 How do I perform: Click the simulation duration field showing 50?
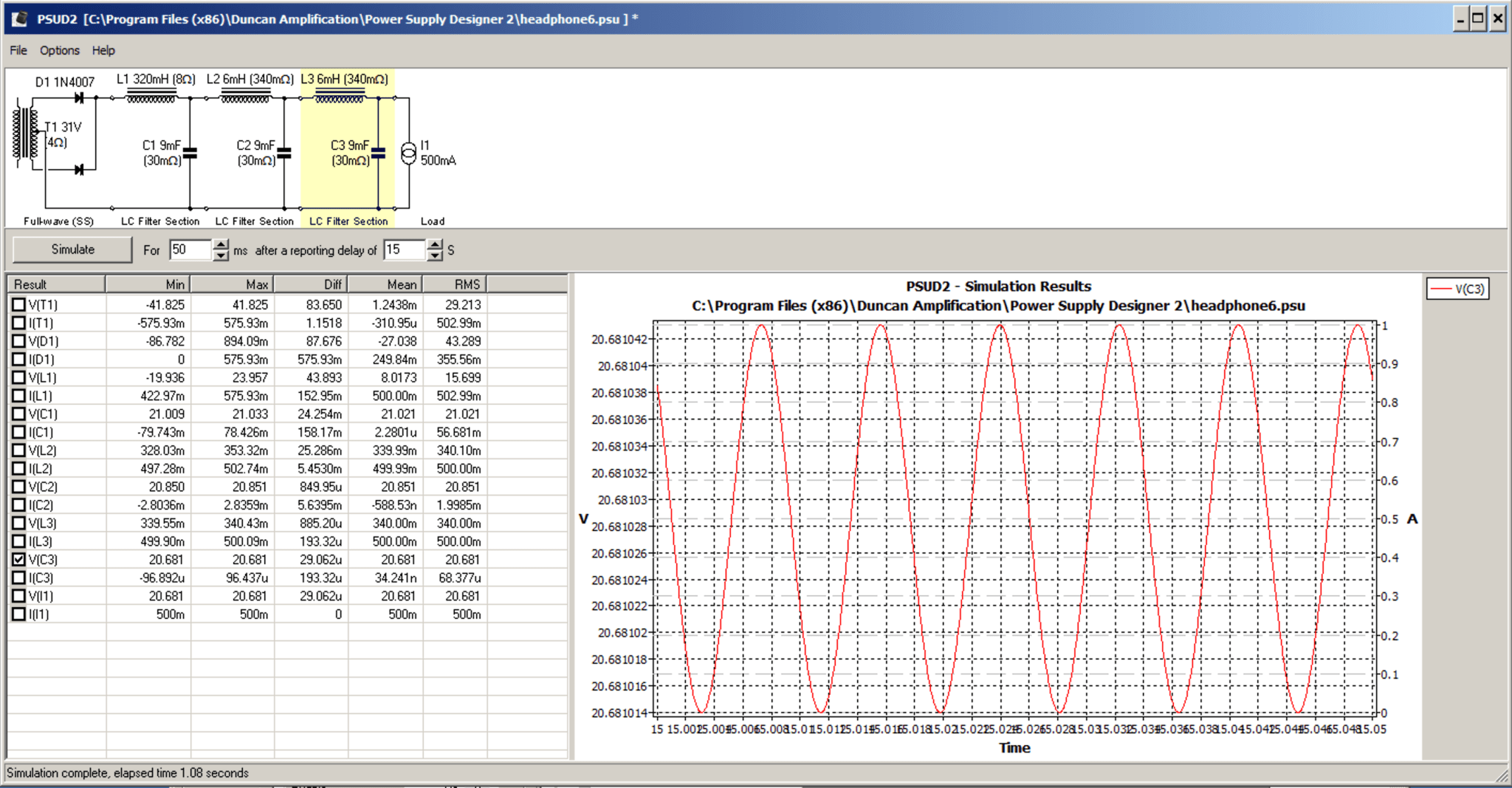[191, 250]
